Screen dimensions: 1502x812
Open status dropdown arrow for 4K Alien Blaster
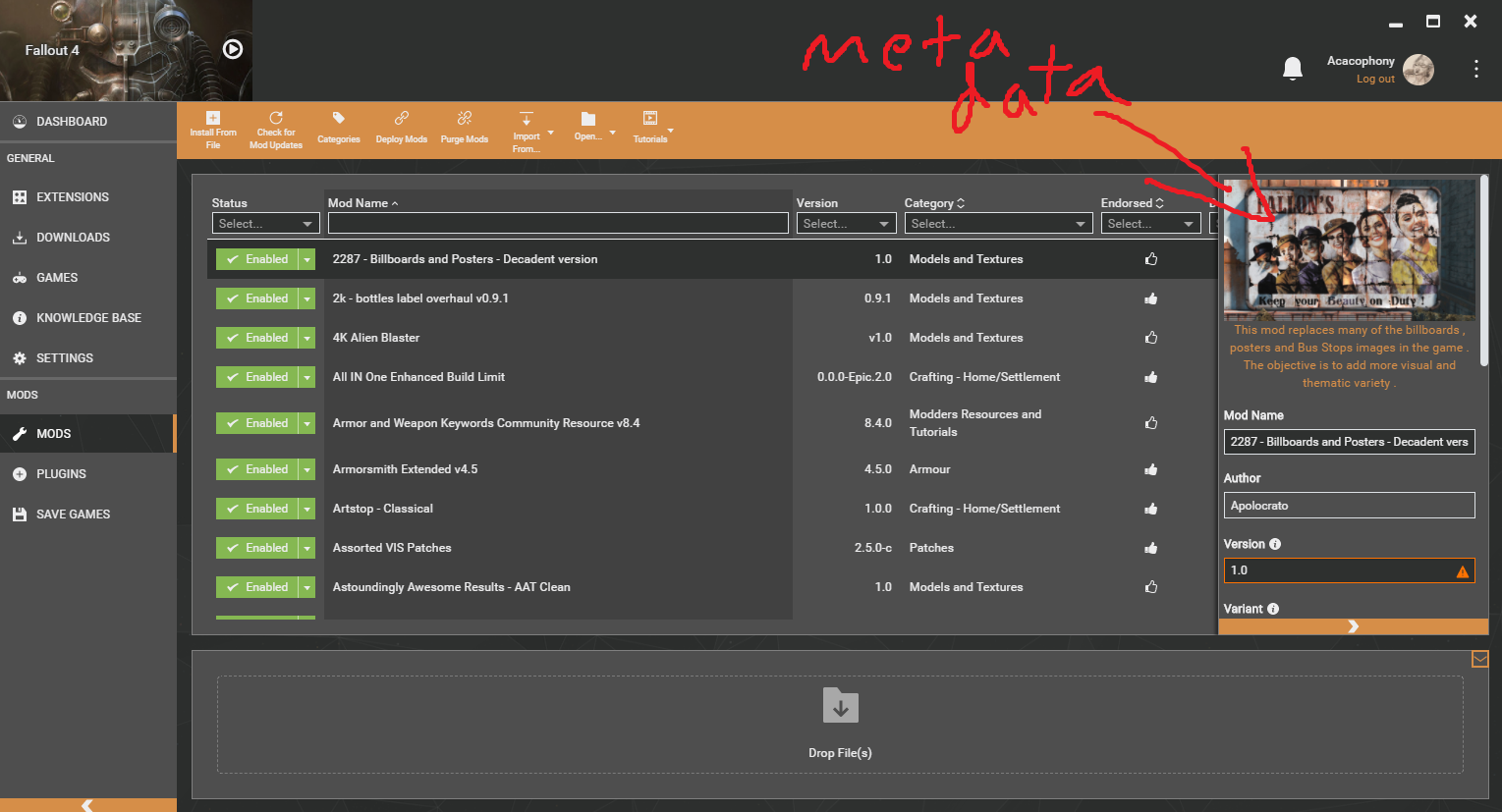click(x=307, y=338)
